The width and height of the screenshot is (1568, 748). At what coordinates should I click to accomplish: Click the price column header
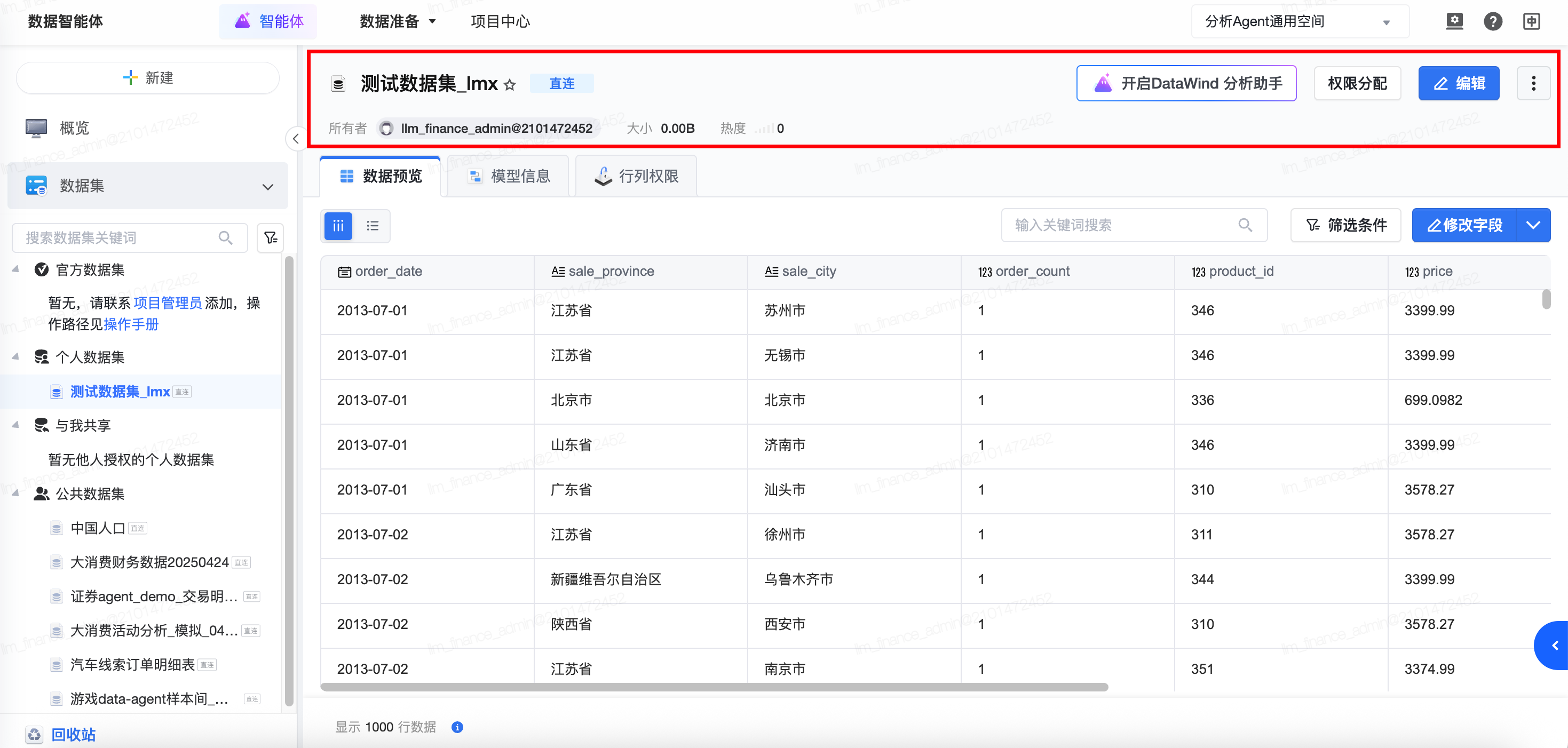point(1469,272)
